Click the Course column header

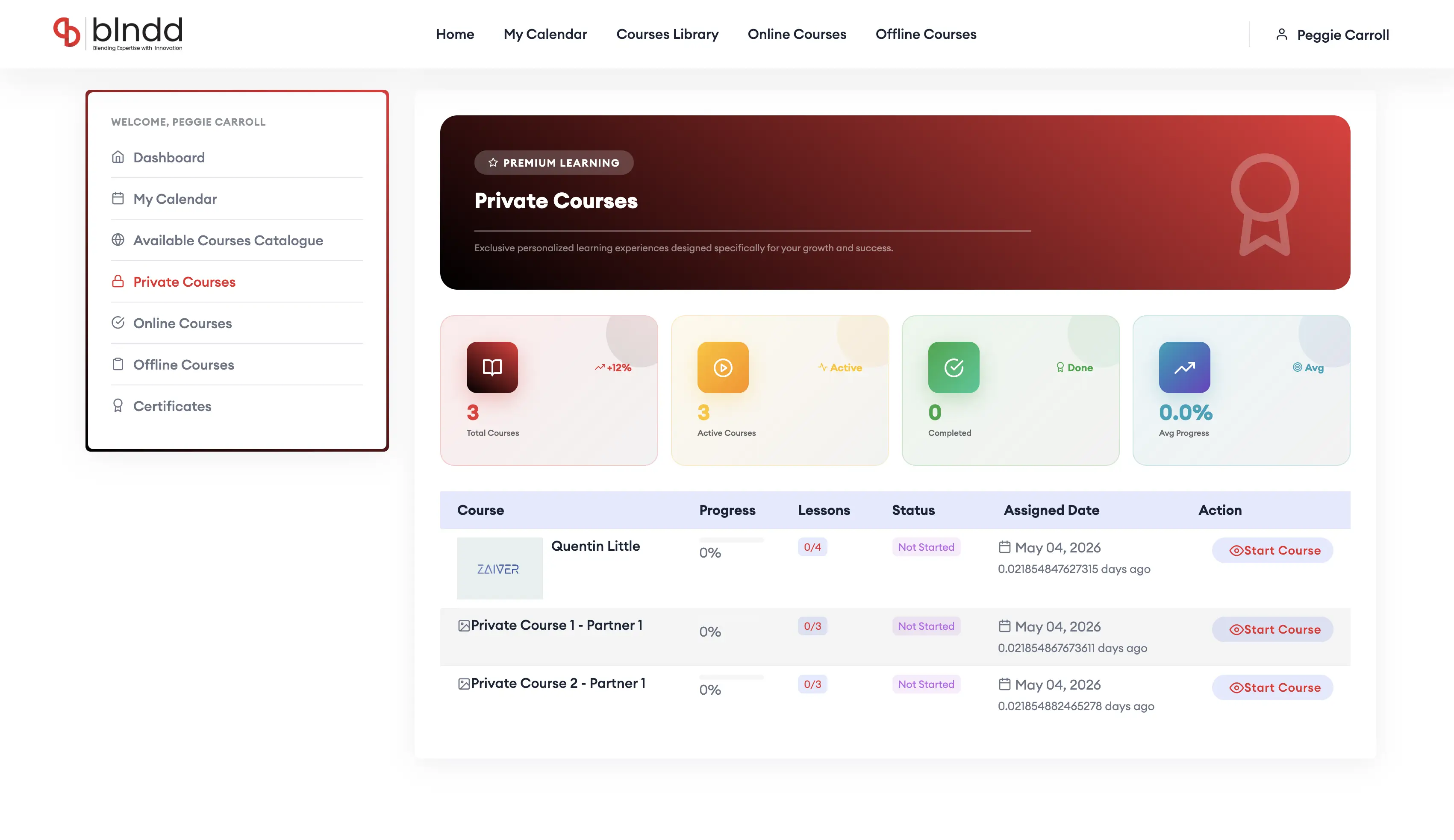coord(481,510)
